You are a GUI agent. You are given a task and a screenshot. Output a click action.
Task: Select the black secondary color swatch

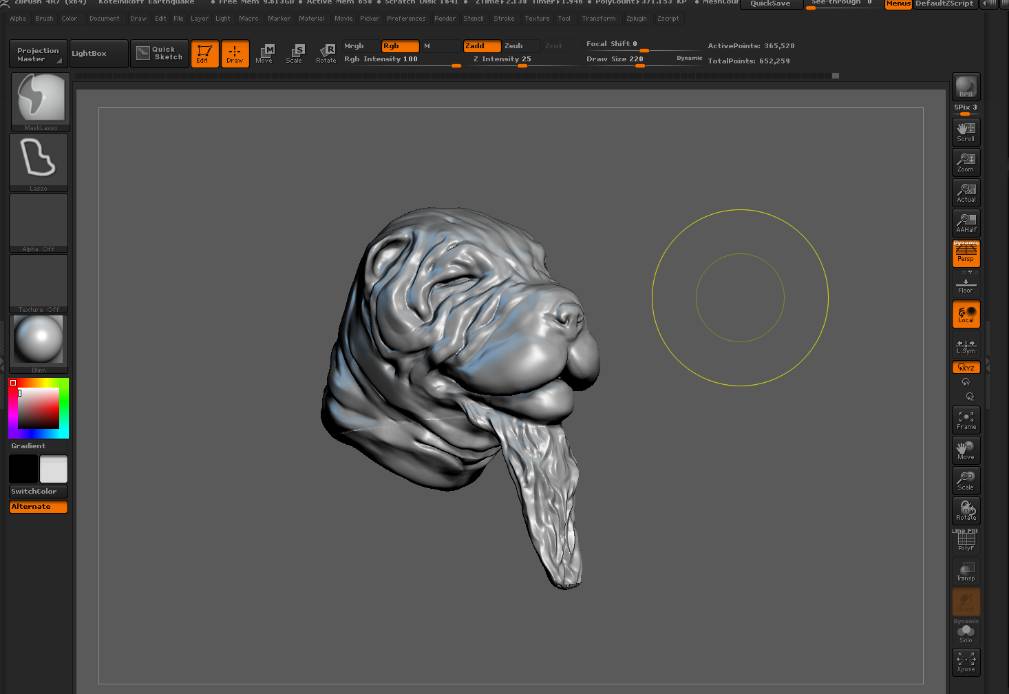(x=23, y=469)
